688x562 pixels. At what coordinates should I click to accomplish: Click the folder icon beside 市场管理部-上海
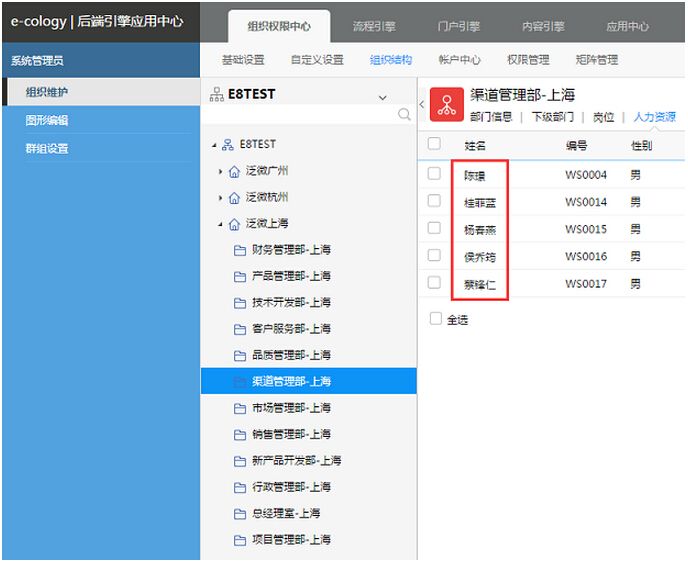(x=240, y=408)
